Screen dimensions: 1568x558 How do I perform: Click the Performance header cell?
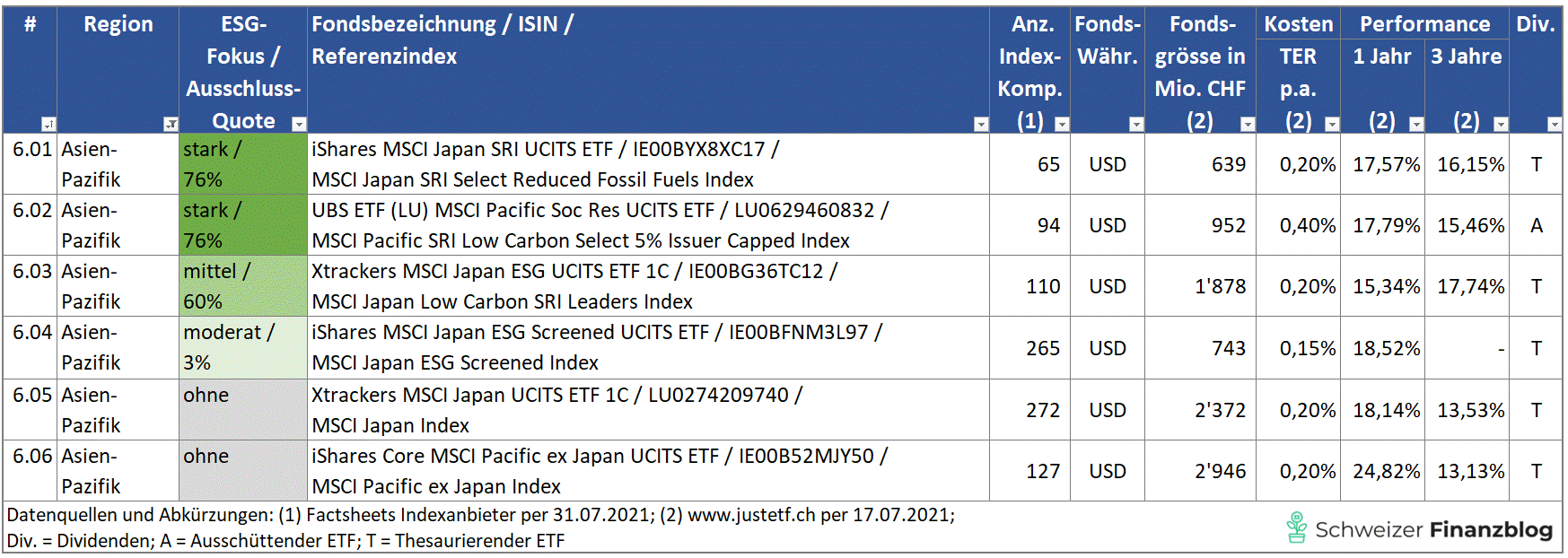(x=1424, y=24)
